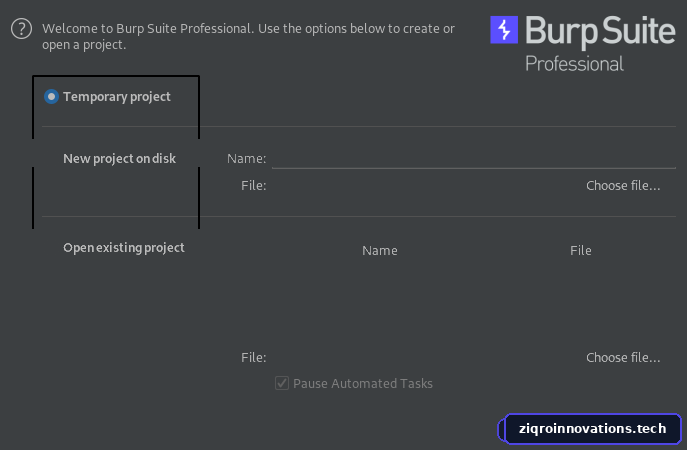
Task: Toggle the Pause Automated Tasks checkbox
Action: tap(282, 383)
